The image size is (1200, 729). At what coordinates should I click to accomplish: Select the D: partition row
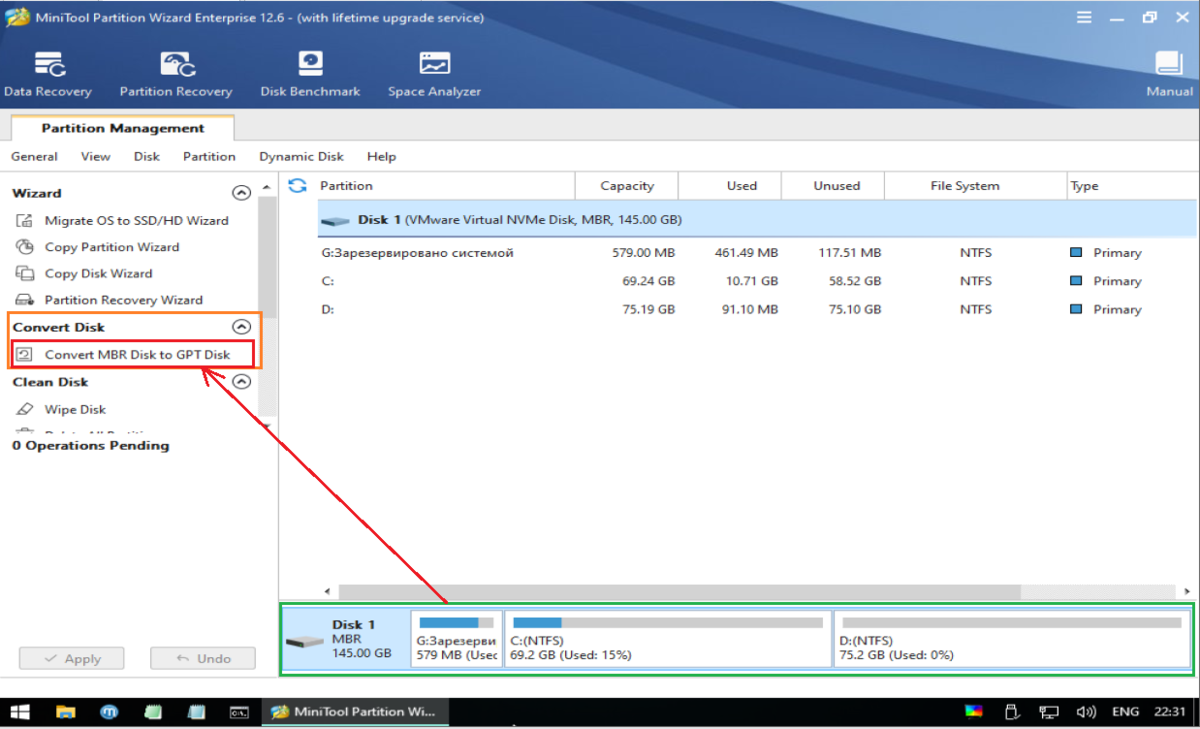[x=757, y=309]
